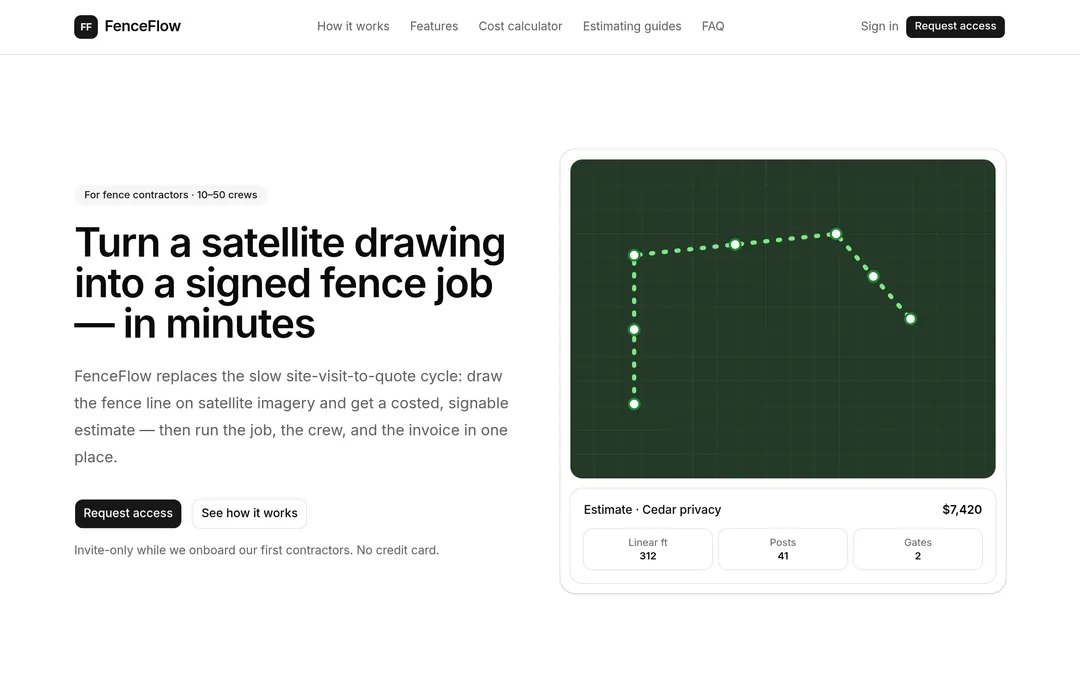1080x675 pixels.
Task: Open the FenceFlow home link text
Action: 143,26
